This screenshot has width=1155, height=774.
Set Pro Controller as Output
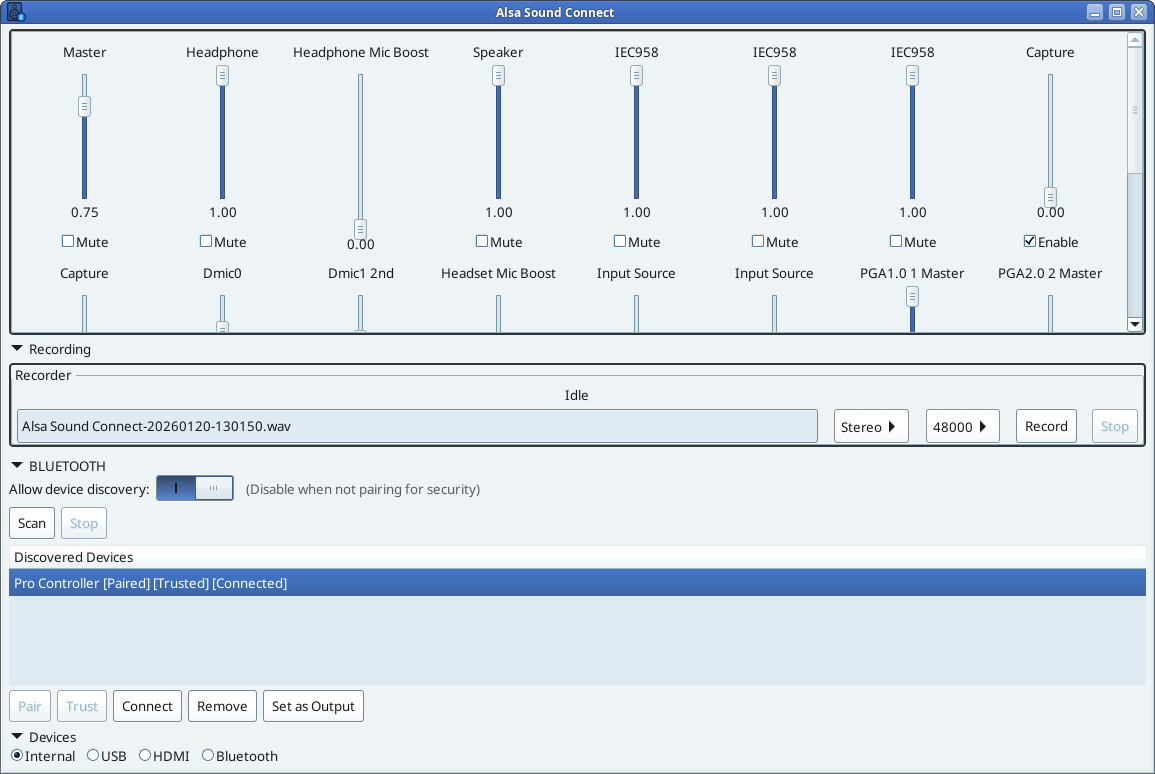(x=312, y=705)
